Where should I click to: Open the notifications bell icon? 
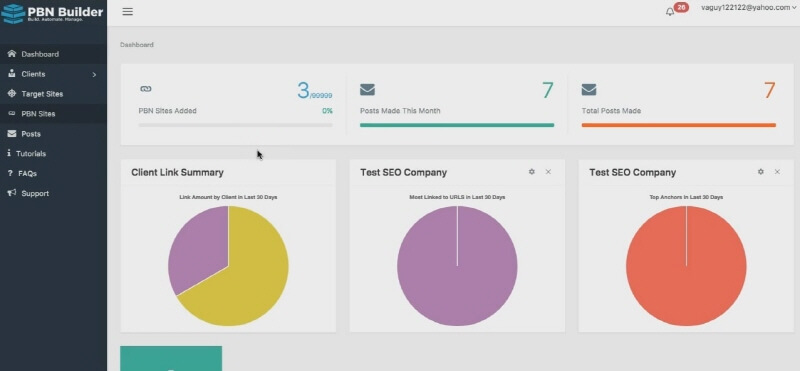[x=670, y=12]
